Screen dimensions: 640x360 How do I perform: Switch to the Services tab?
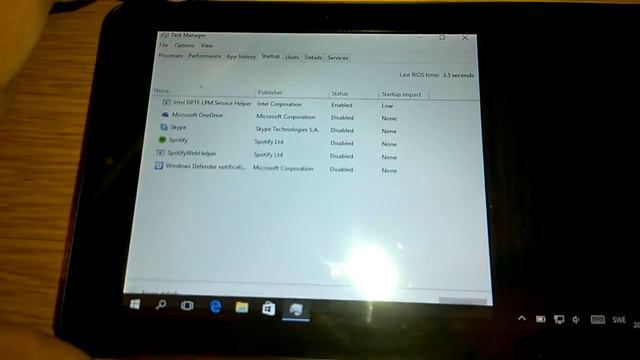[x=338, y=58]
